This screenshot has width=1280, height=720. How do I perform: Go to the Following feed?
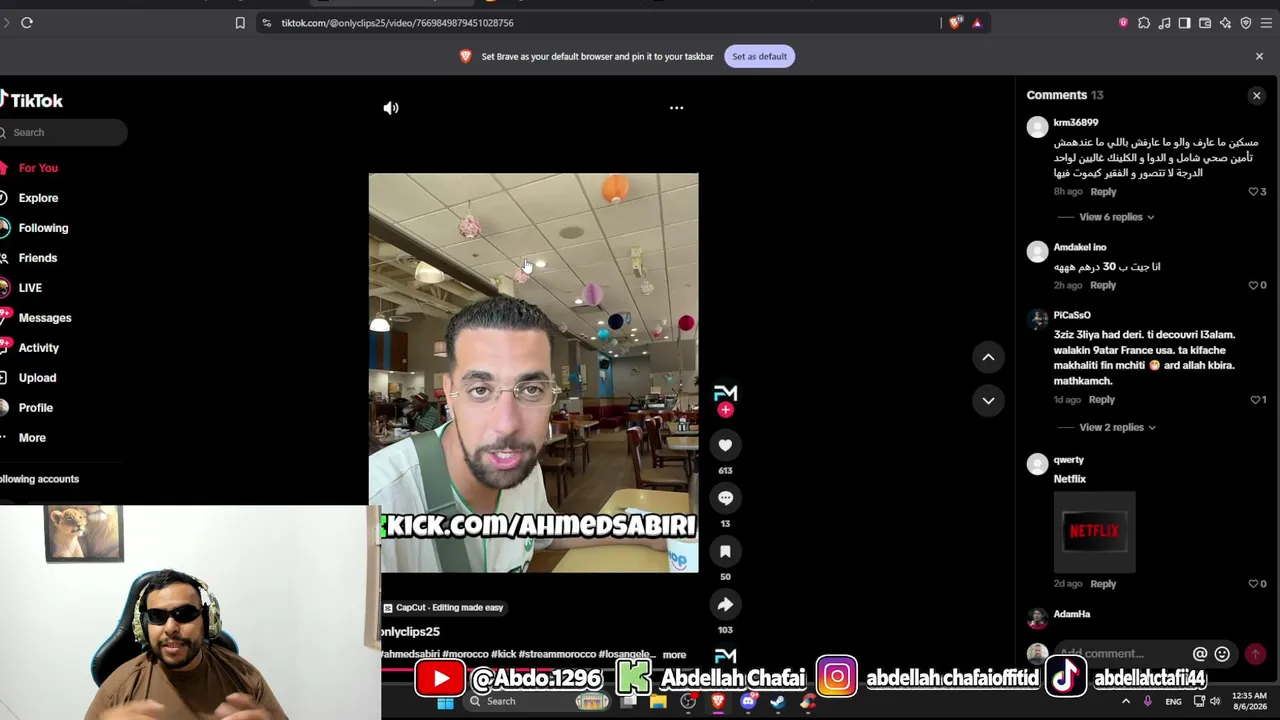coord(43,228)
